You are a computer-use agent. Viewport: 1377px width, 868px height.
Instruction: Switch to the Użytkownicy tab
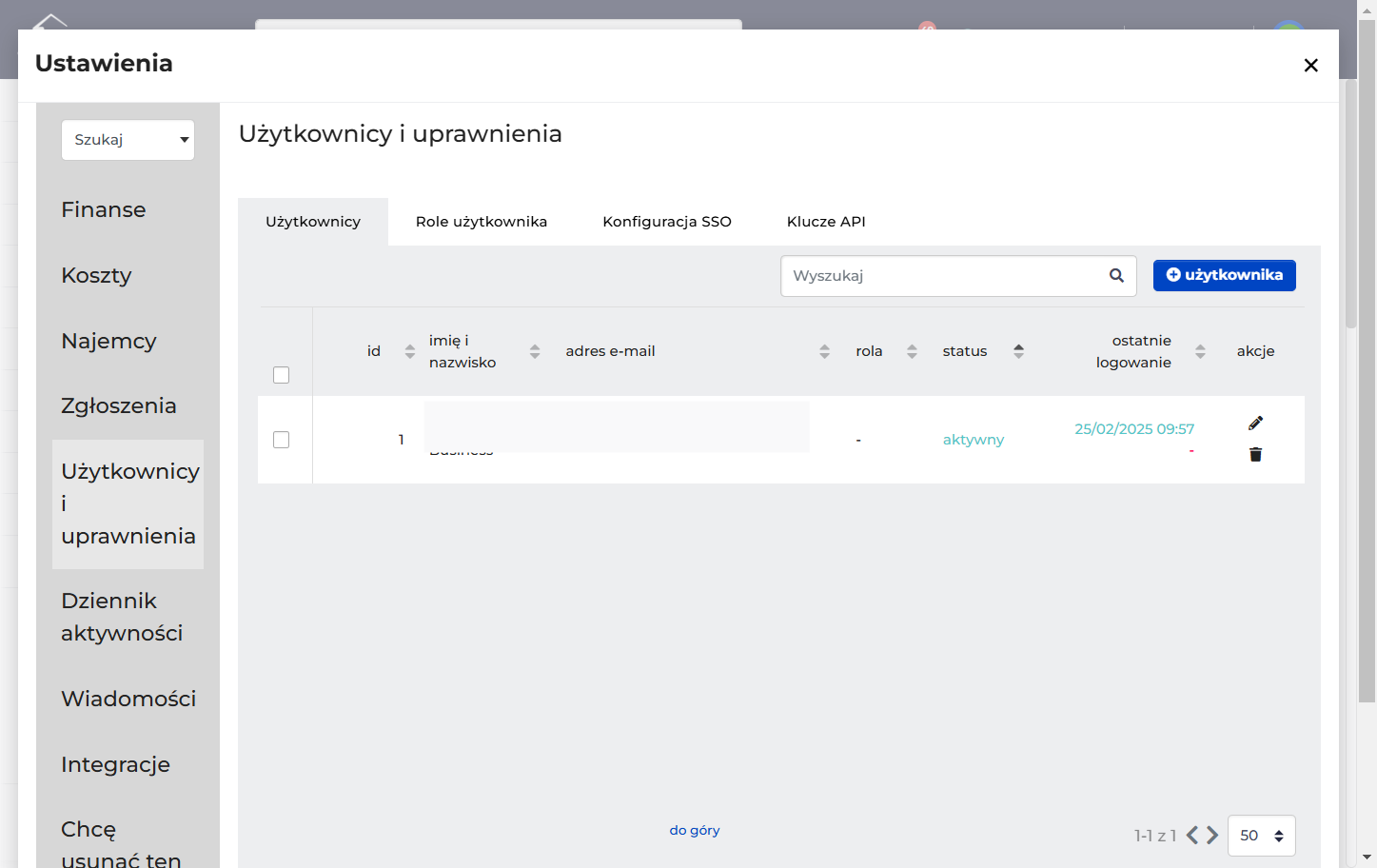313,222
